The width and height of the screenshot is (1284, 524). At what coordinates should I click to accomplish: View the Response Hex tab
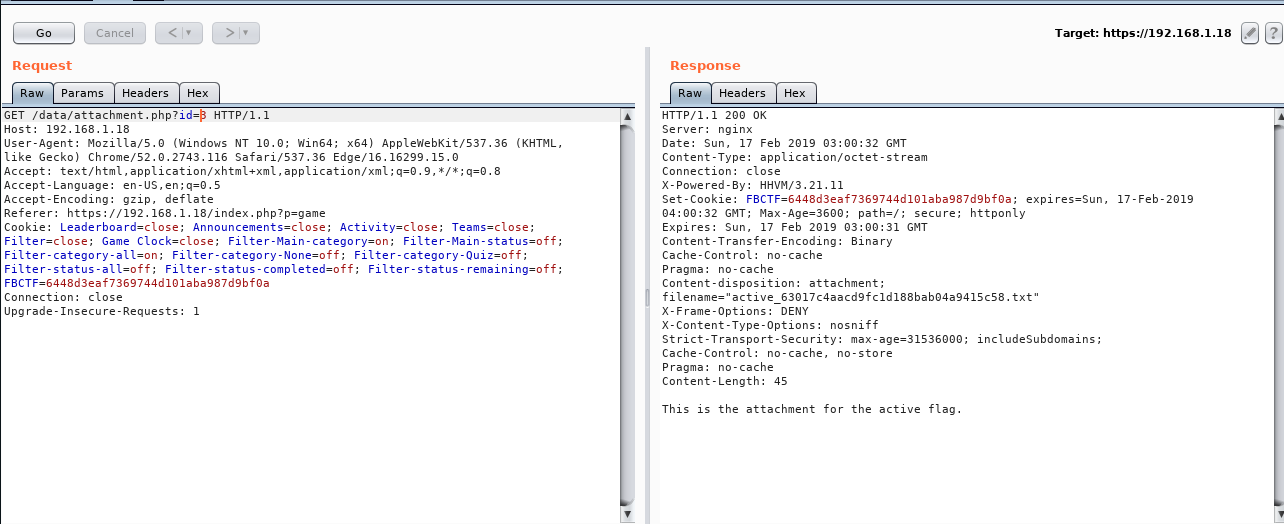pos(795,93)
